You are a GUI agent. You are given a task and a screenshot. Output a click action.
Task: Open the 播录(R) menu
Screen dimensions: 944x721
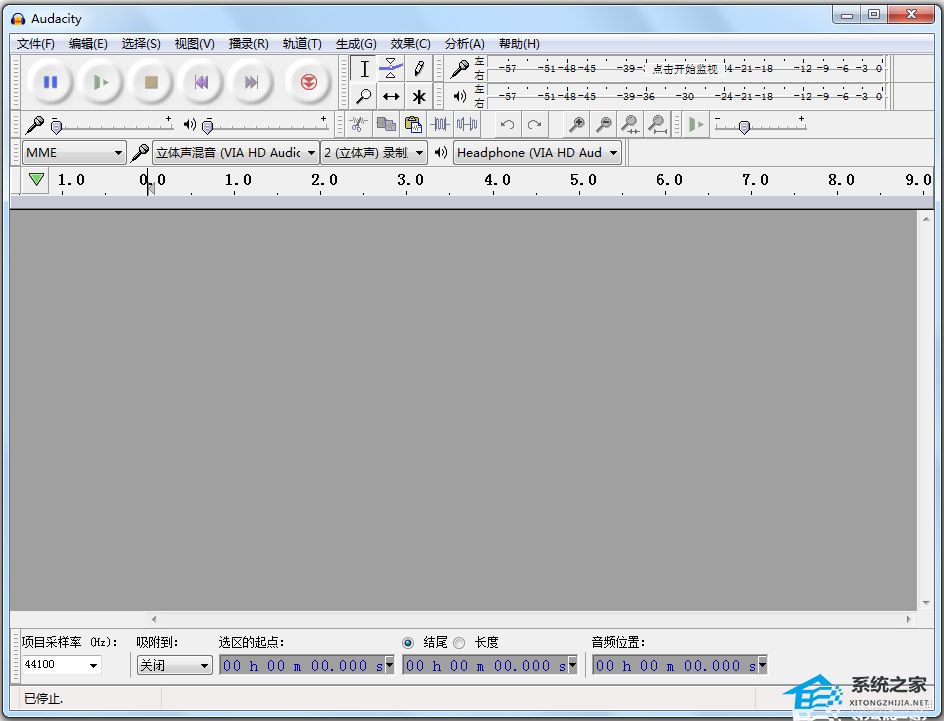249,44
